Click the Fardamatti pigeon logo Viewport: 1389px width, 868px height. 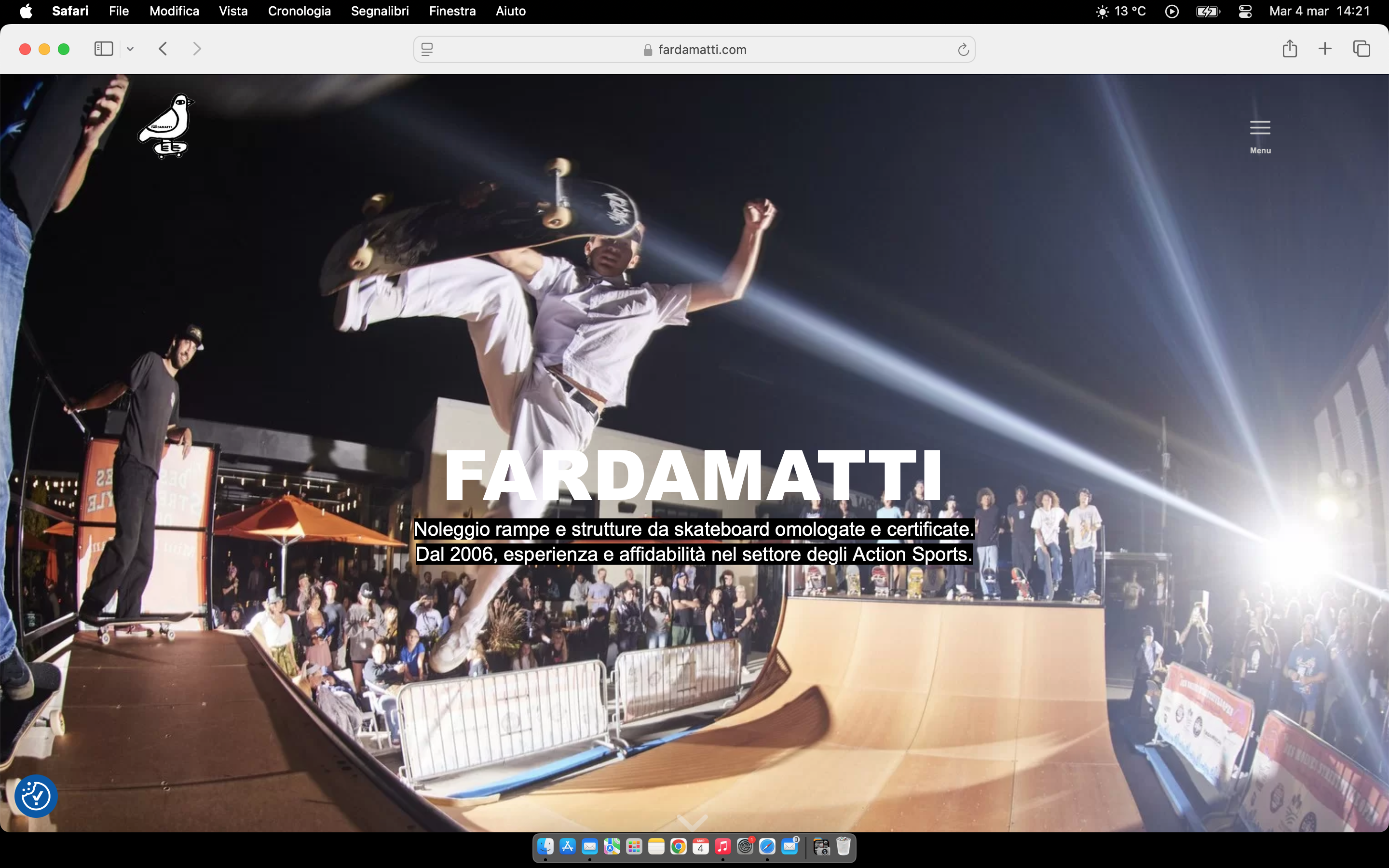[166, 126]
